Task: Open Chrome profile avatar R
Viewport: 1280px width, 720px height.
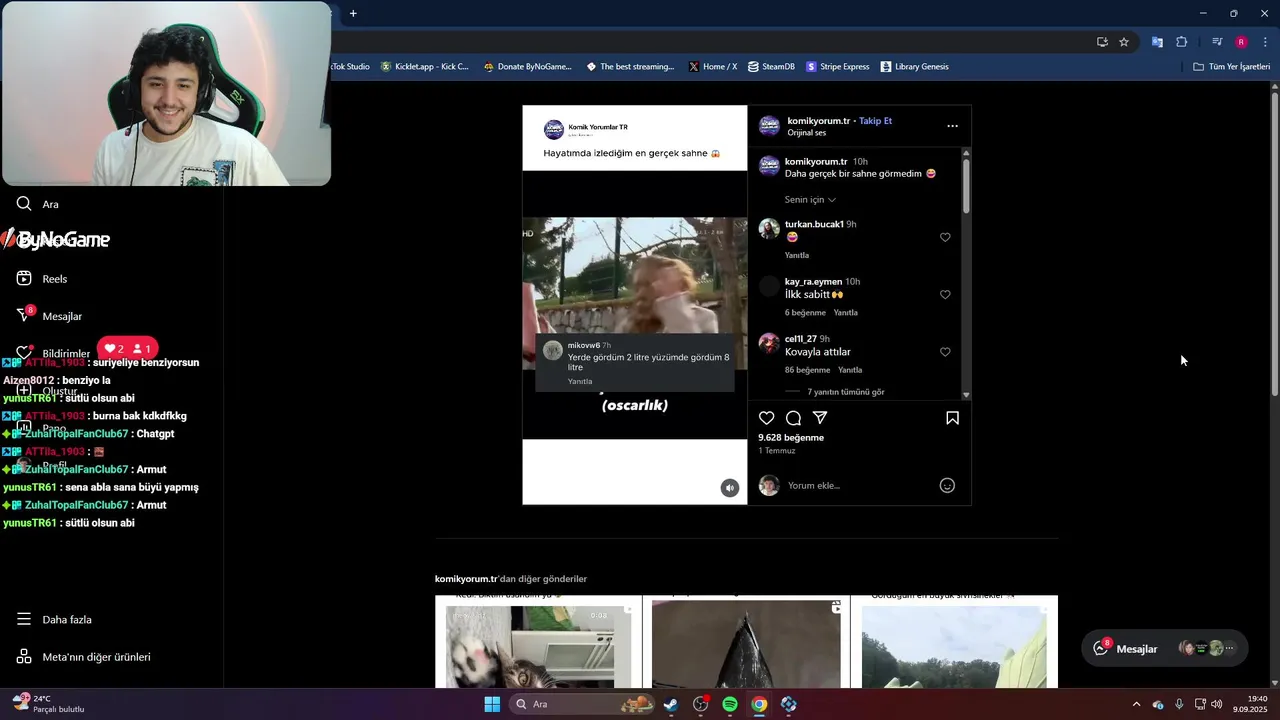Action: tap(1241, 42)
